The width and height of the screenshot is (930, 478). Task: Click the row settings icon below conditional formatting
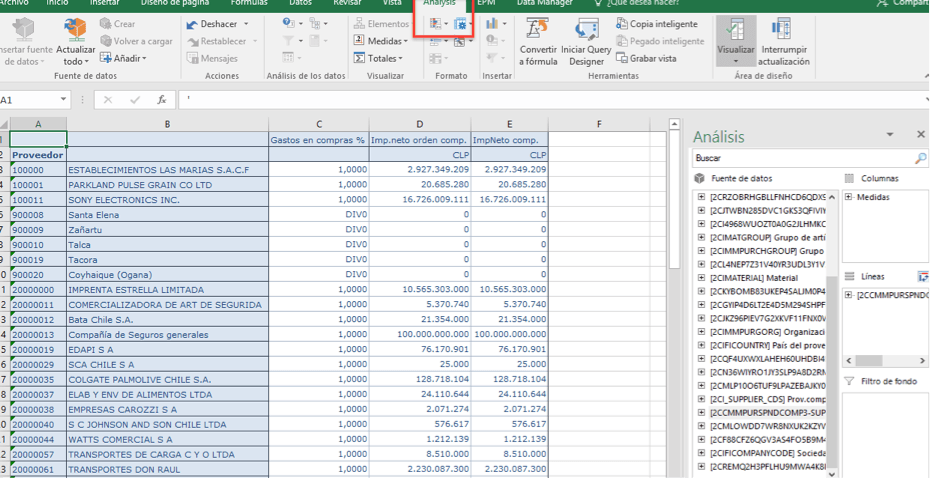click(435, 42)
